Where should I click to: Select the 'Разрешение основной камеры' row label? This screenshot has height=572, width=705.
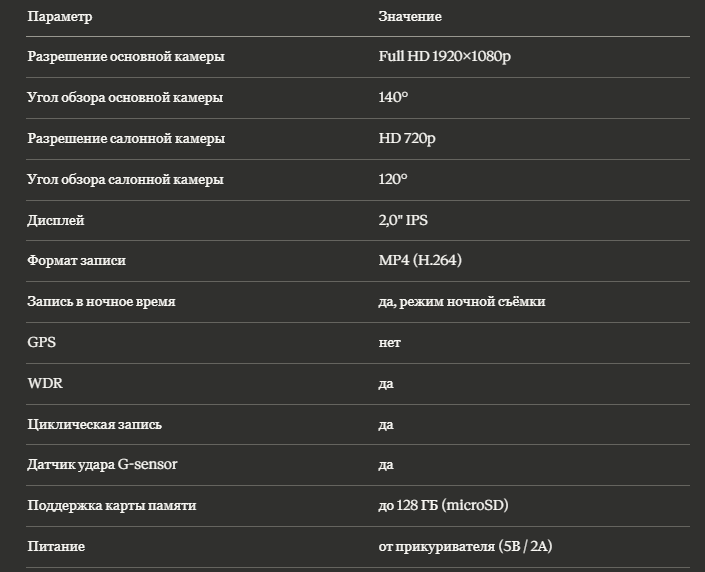point(126,57)
